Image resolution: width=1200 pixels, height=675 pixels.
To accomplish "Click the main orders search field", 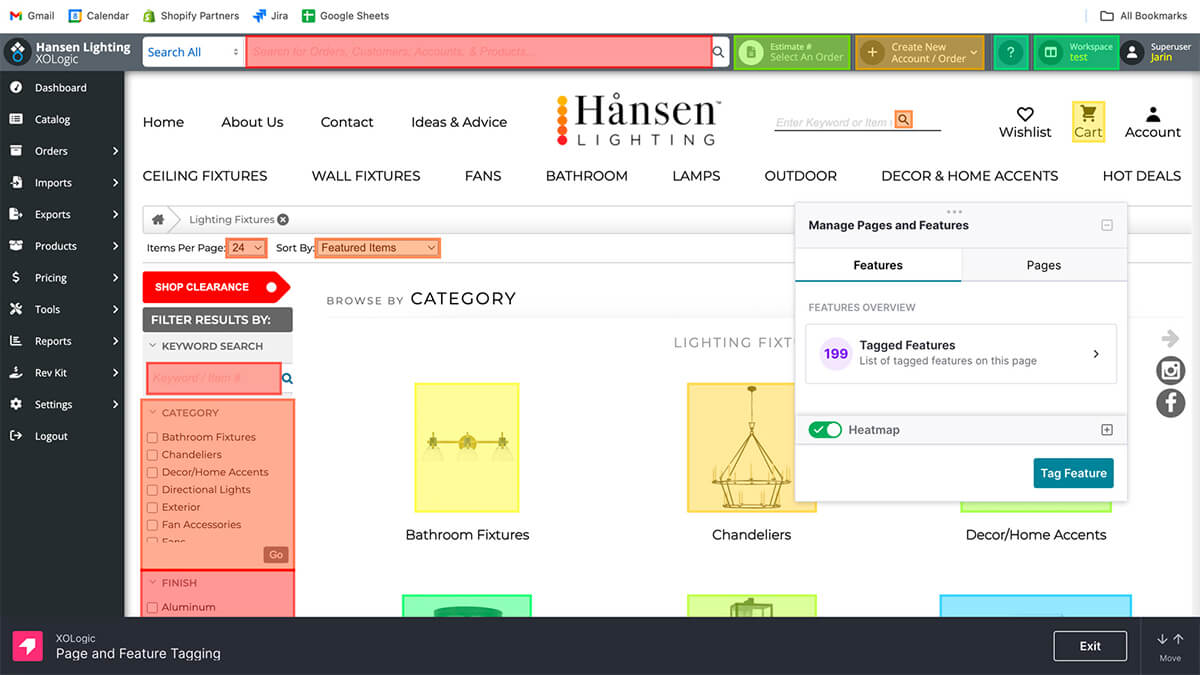I will pos(478,52).
